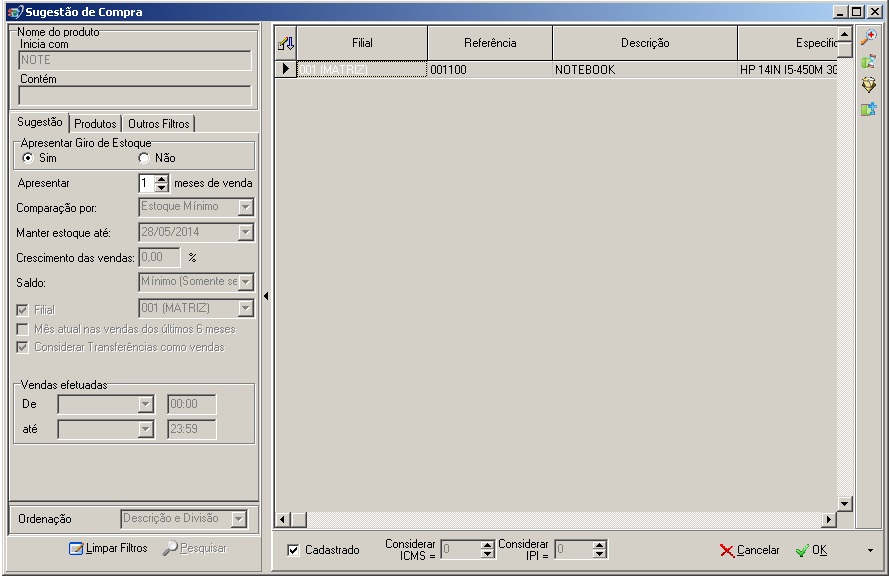889x576 pixels.
Task: Click the magnifier with red plus icon
Action: click(x=869, y=37)
